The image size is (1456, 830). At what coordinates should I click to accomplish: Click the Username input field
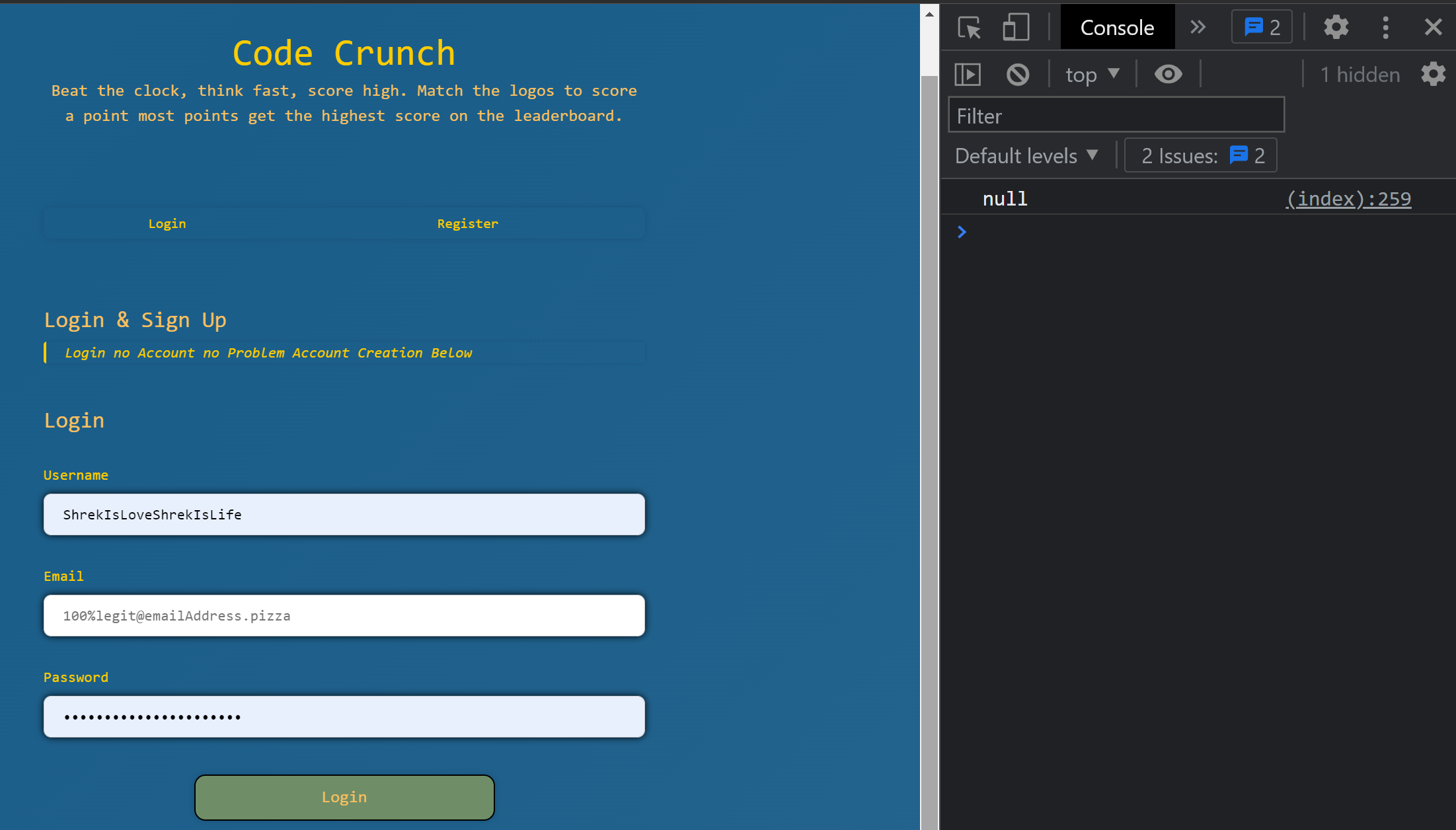point(344,514)
